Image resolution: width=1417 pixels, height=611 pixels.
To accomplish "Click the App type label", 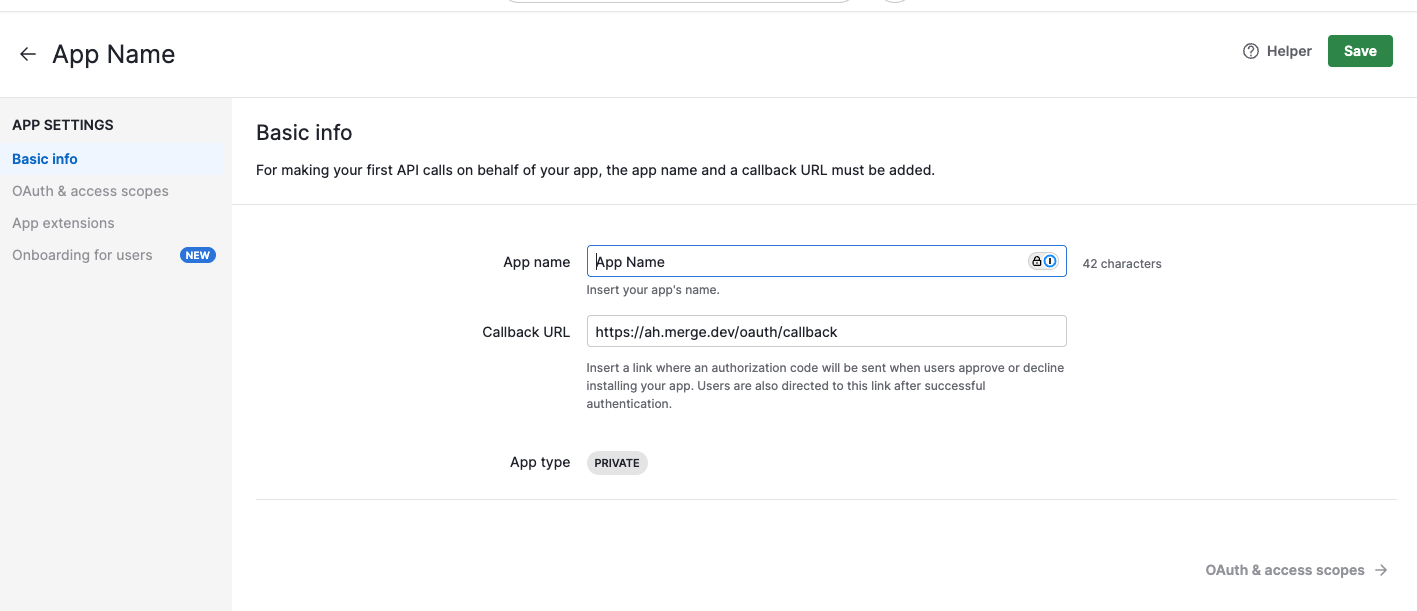I will click(540, 462).
